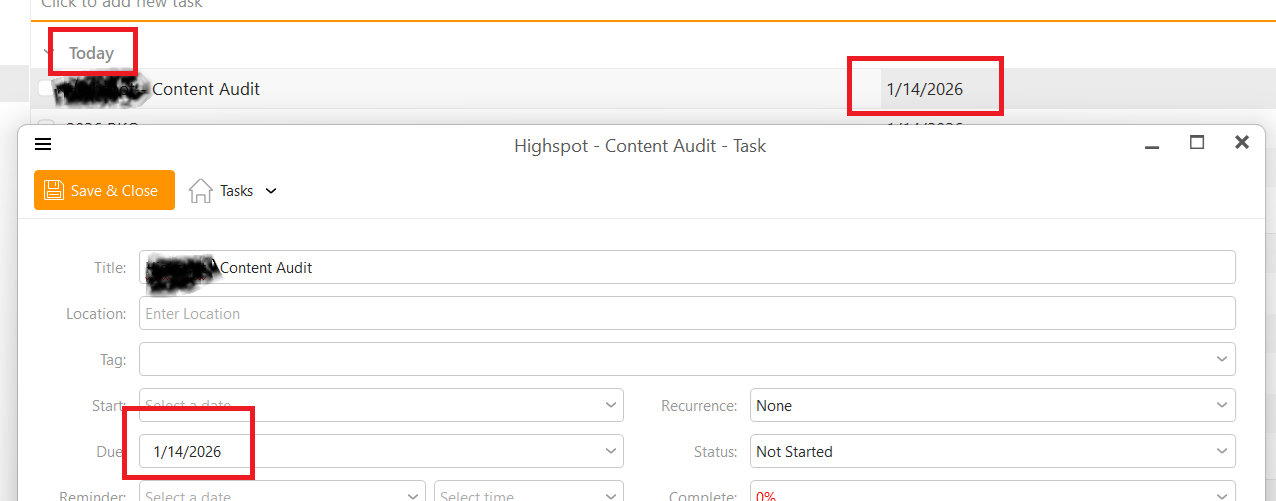The height and width of the screenshot is (501, 1276).
Task: Click the home icon beside Tasks
Action: (201, 190)
